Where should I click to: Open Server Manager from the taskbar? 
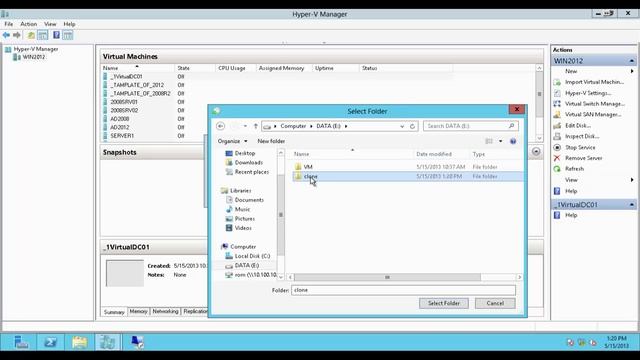(21, 342)
